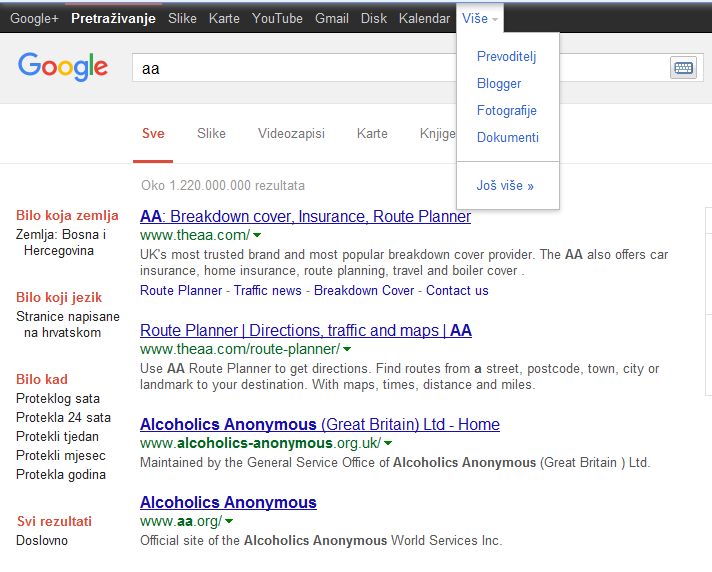Screen dimensions: 712x572
Task: Click the Breakdown Cover sitelink
Action: pos(364,291)
